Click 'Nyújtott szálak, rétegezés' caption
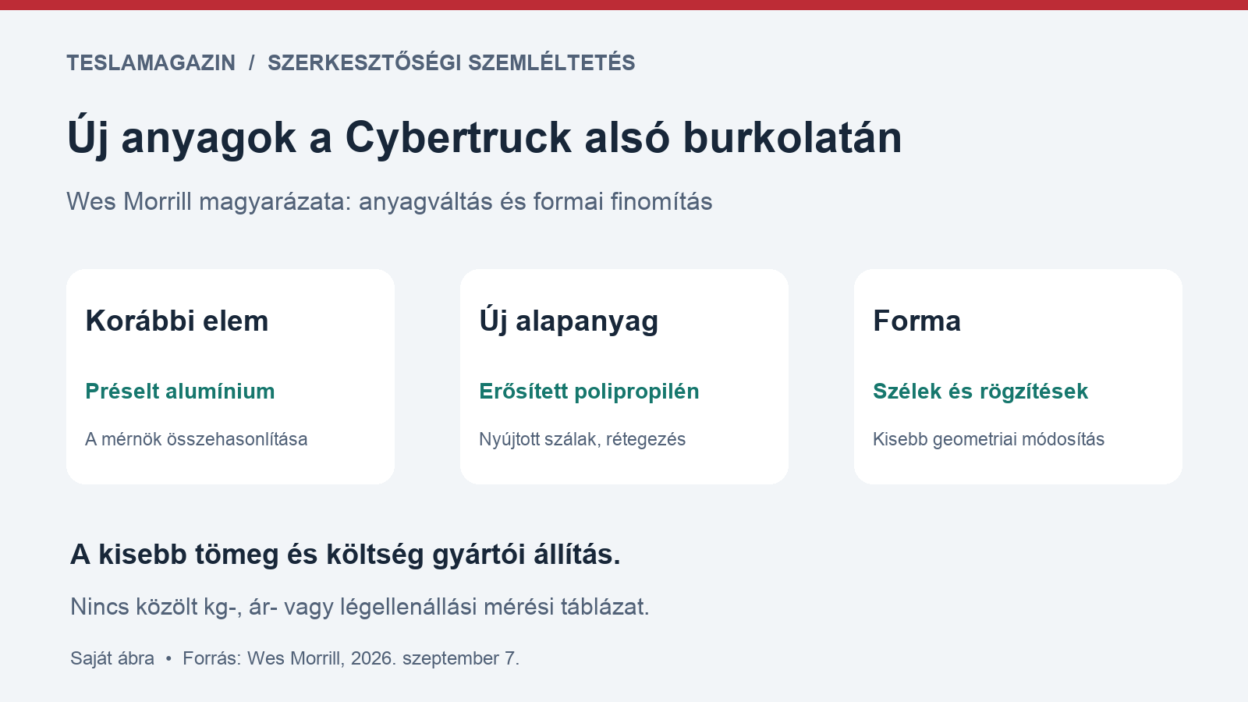Image resolution: width=1248 pixels, height=702 pixels. coord(583,439)
